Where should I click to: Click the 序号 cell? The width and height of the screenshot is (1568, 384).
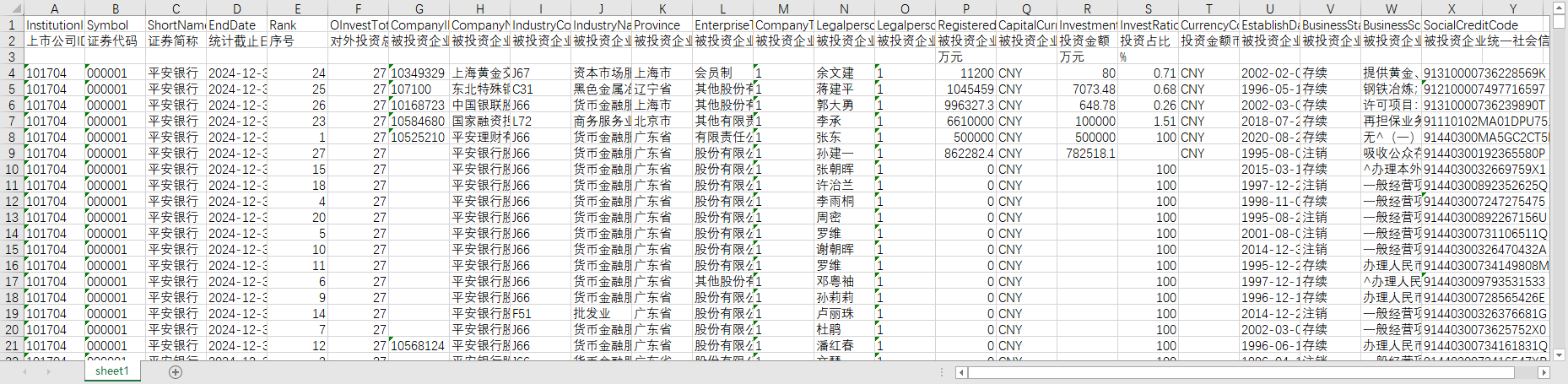point(297,41)
